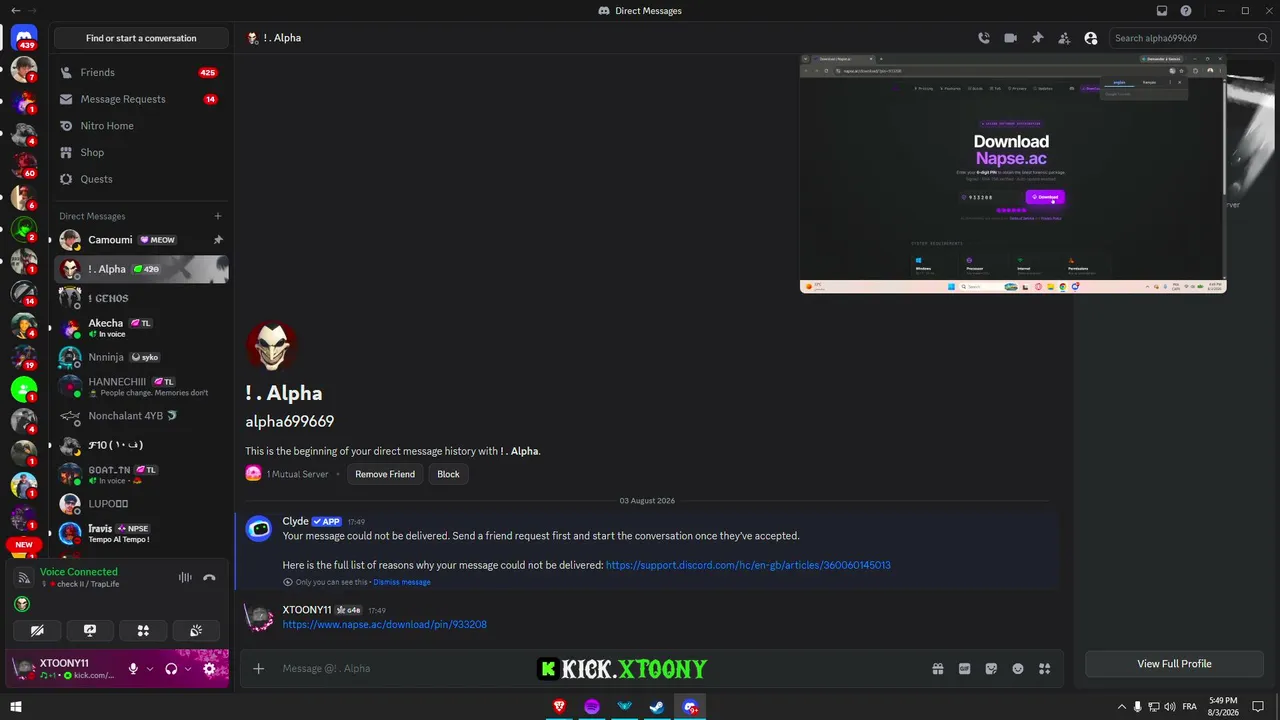Open the Windows Start menu
Image resolution: width=1280 pixels, height=720 pixels.
[x=16, y=707]
